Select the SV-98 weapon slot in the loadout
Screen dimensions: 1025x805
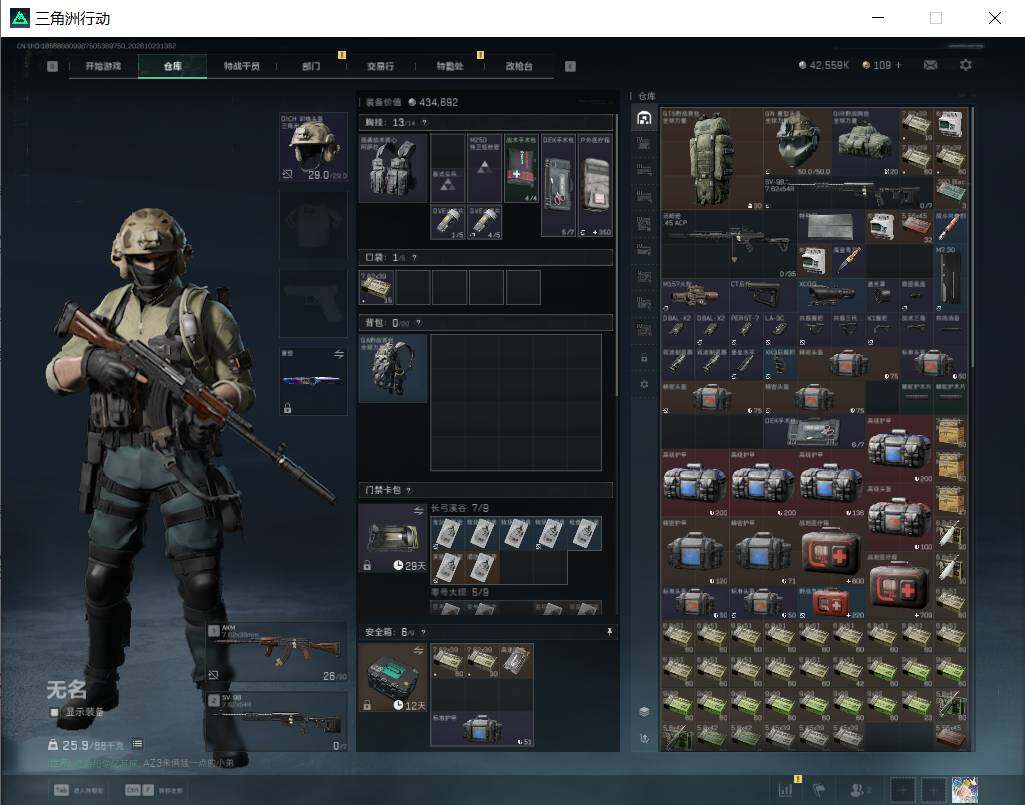tap(277, 721)
